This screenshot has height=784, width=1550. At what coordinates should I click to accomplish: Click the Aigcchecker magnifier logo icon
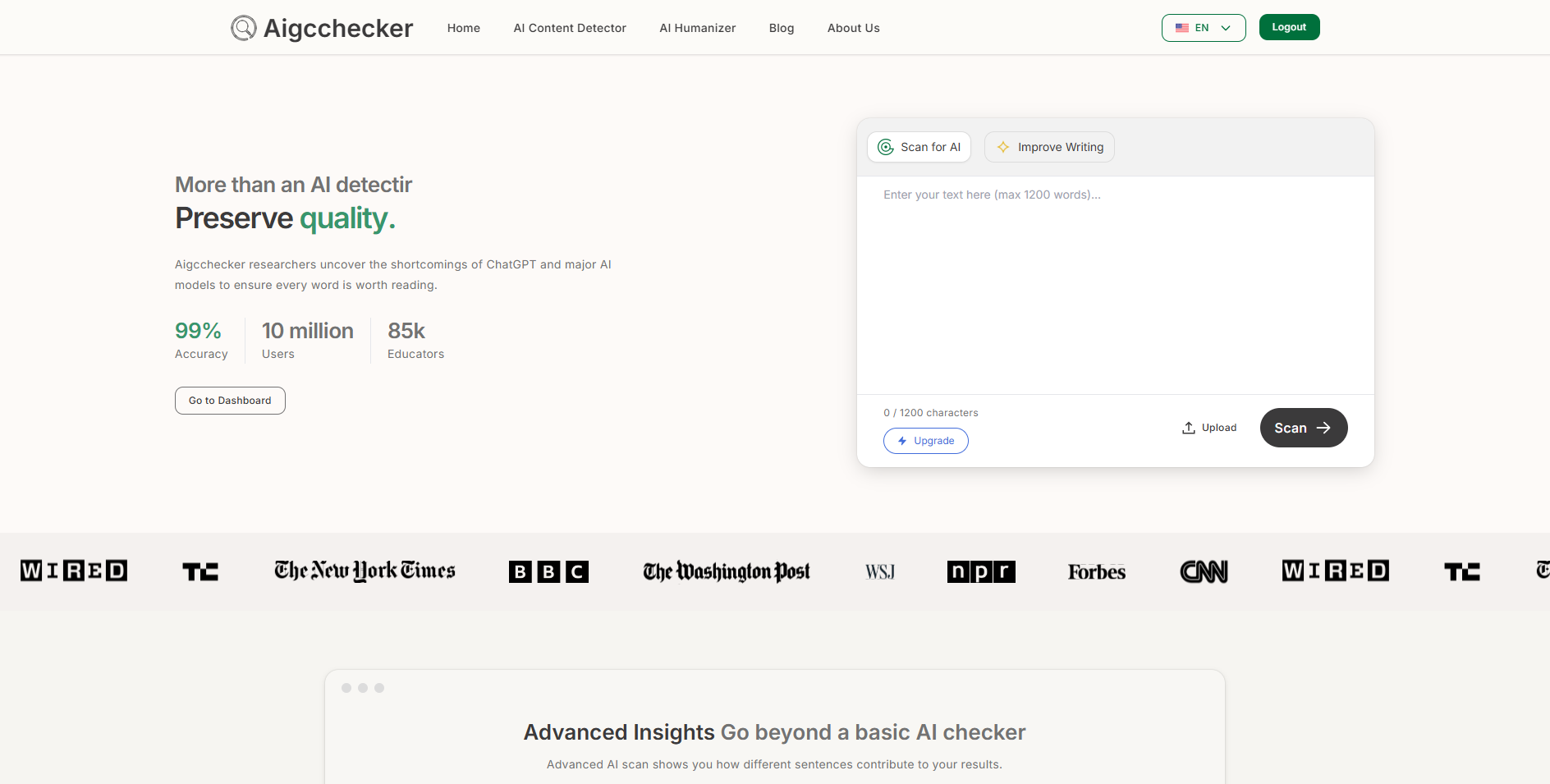[243, 28]
